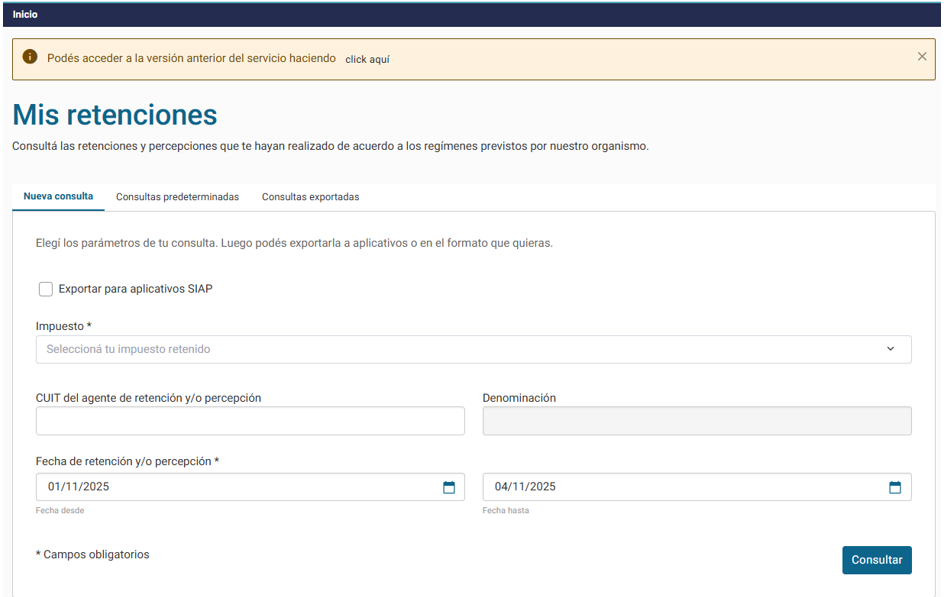Viewport: 944px width, 597px height.
Task: Follow the 'click aquí' link
Action: coord(367,59)
